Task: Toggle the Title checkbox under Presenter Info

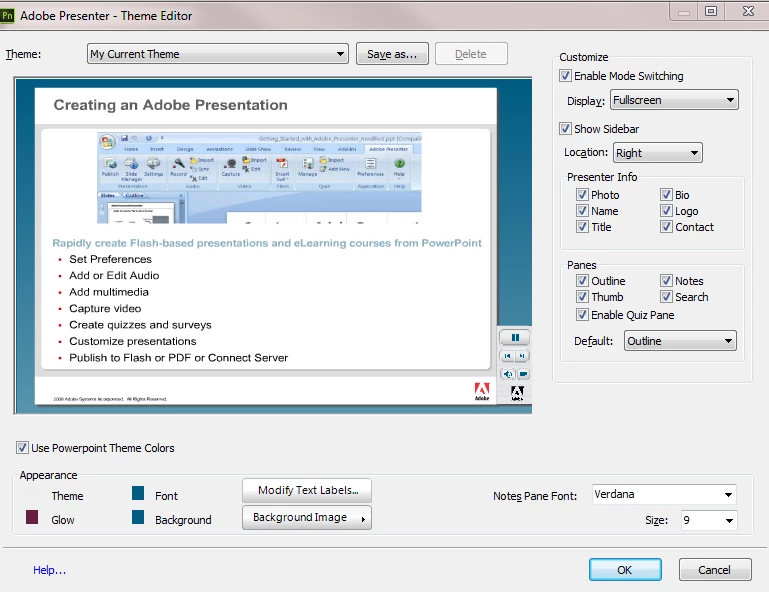Action: click(x=582, y=227)
